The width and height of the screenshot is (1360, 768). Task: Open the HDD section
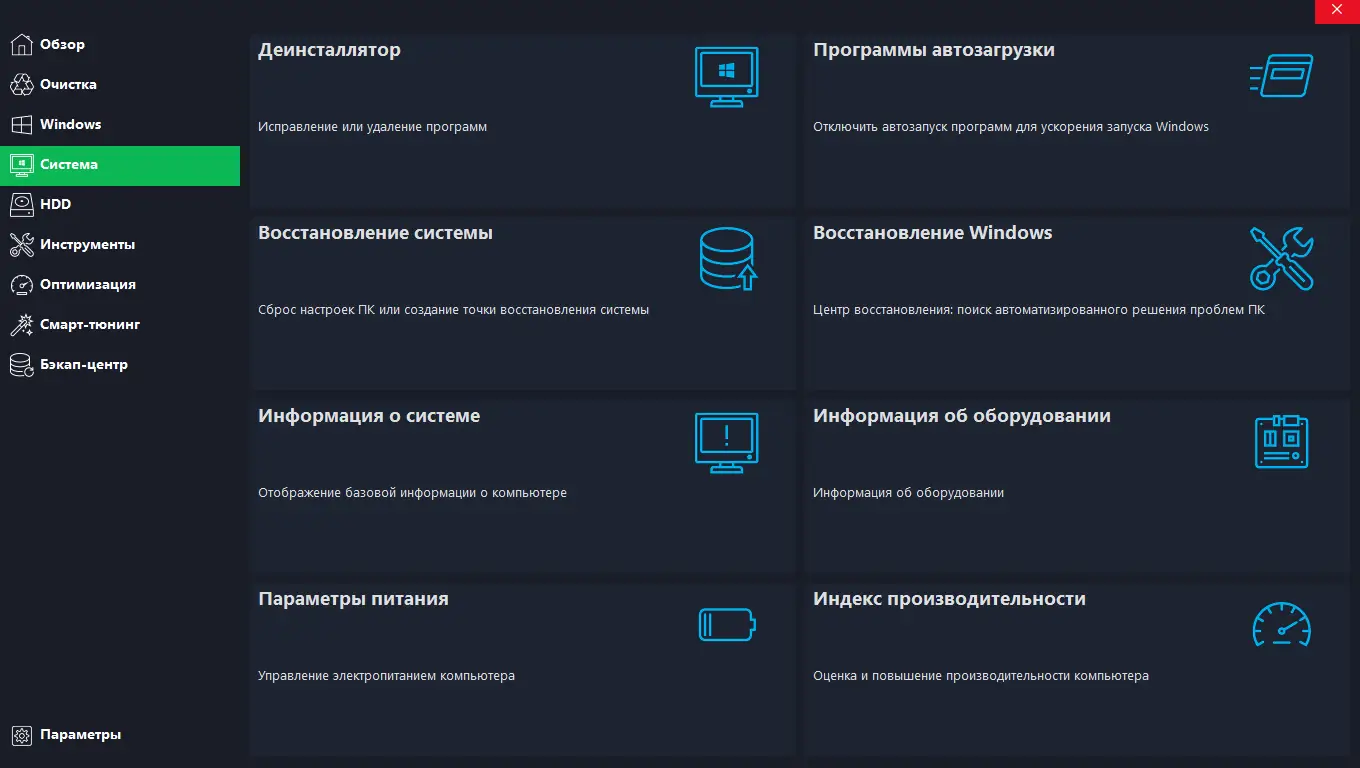120,205
